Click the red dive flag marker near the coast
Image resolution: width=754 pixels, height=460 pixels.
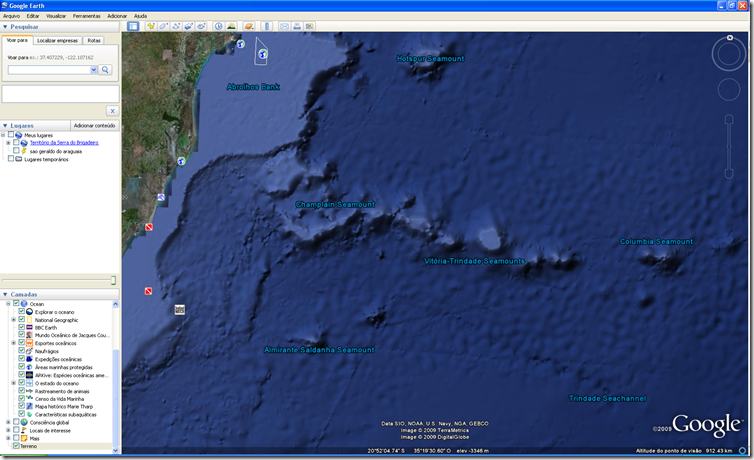[x=149, y=227]
